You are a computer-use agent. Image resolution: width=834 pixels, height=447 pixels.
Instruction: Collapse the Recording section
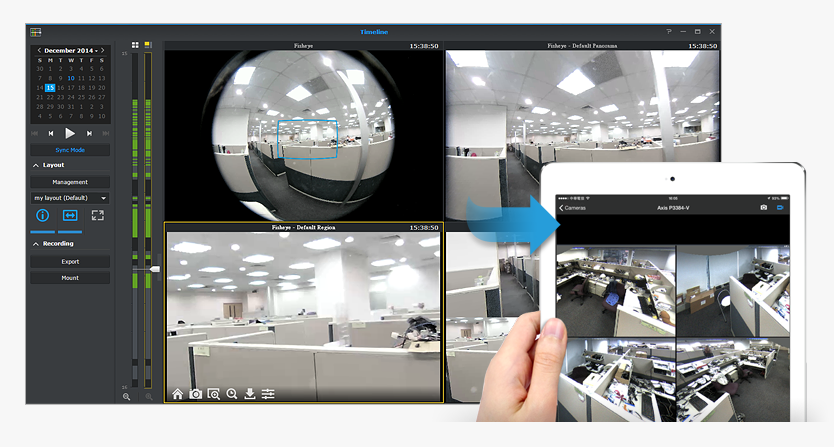click(36, 244)
